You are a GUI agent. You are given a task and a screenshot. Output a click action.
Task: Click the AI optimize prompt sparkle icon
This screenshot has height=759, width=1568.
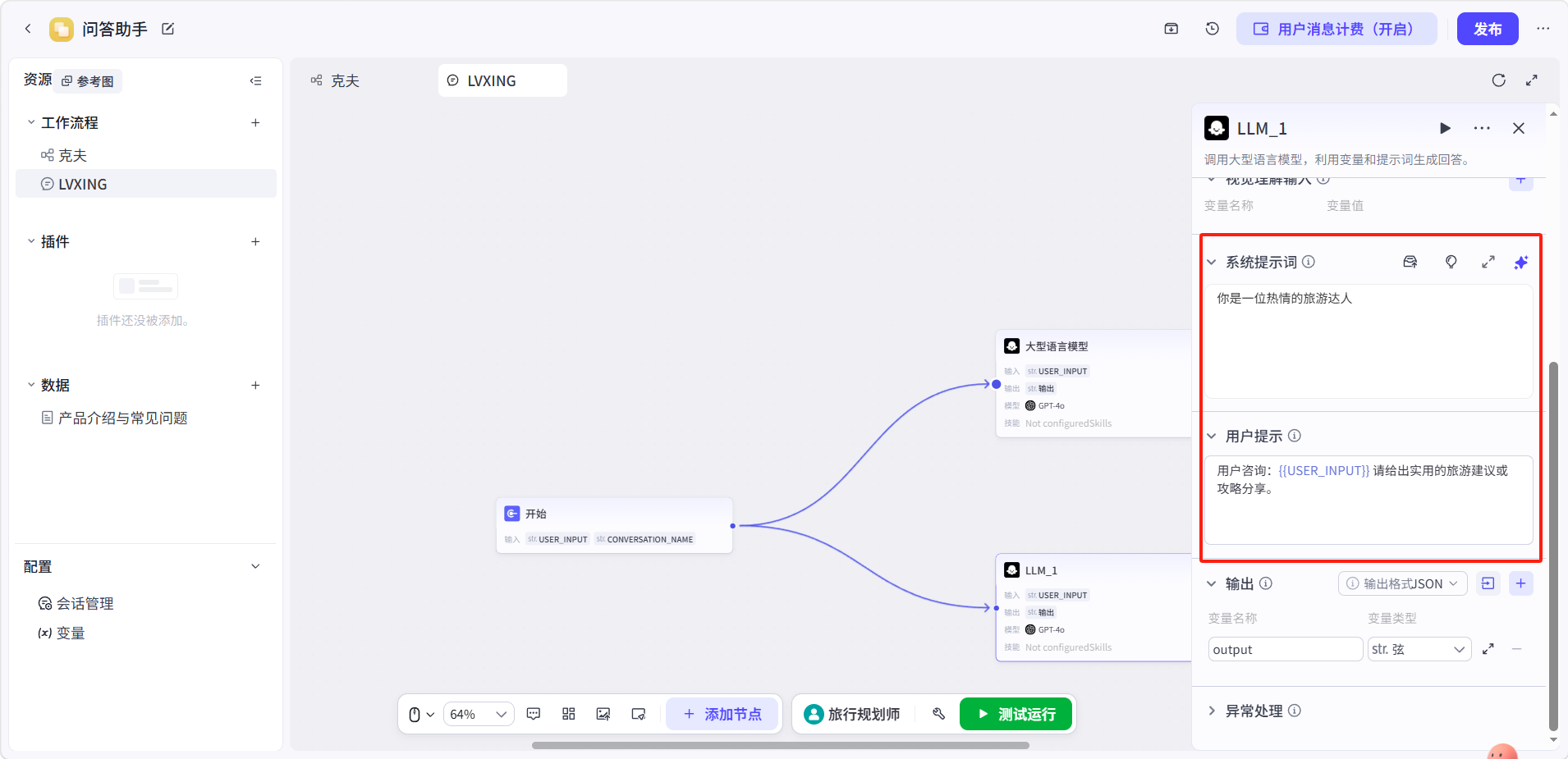pyautogui.click(x=1520, y=263)
